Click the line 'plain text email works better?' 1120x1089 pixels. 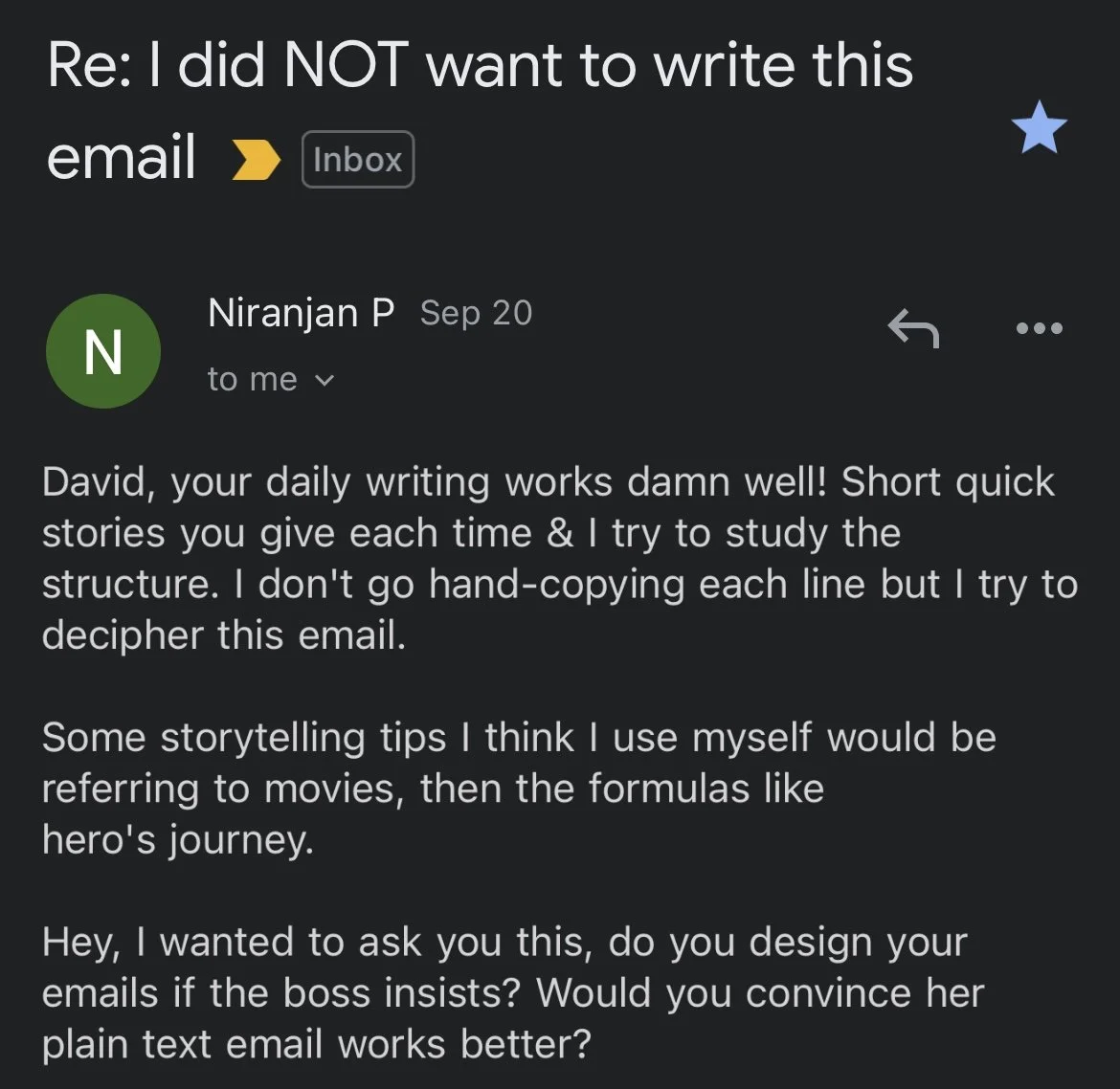pyautogui.click(x=316, y=1044)
